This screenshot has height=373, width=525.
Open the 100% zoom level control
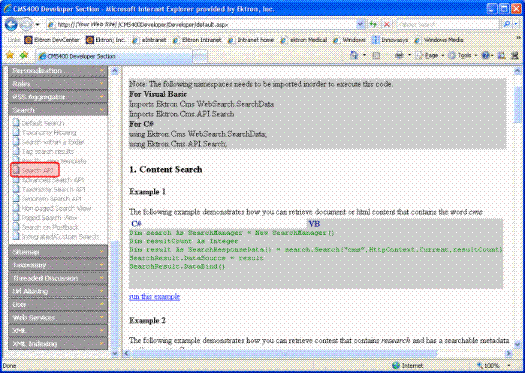[493, 366]
